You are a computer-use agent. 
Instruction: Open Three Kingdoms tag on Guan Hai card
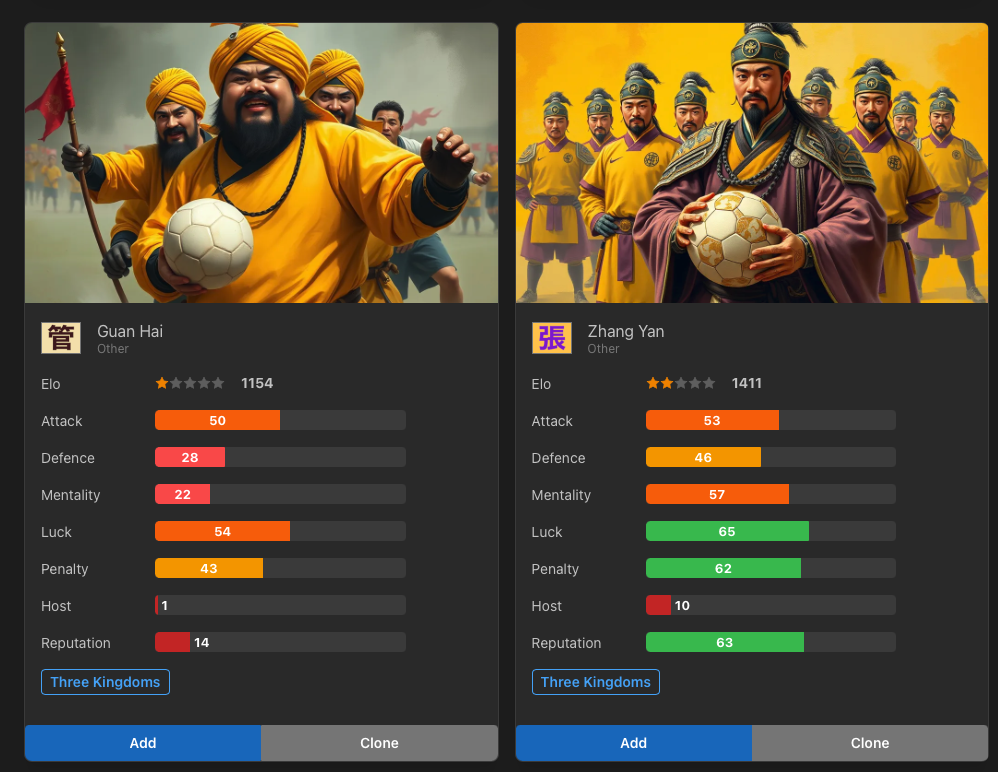click(105, 682)
